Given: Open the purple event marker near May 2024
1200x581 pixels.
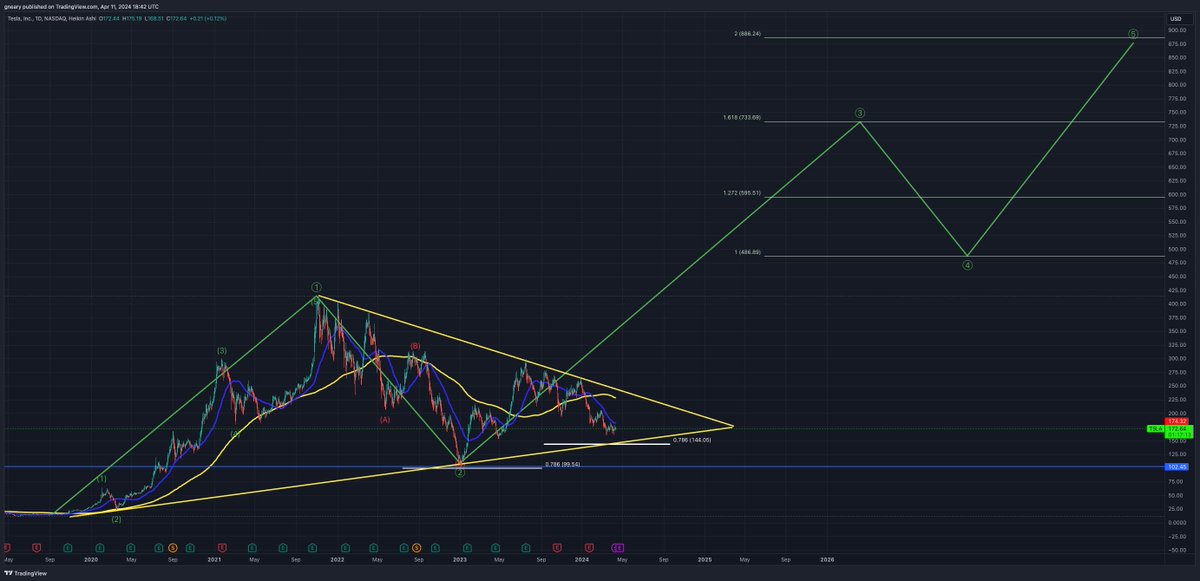Looking at the screenshot, I should (619, 548).
